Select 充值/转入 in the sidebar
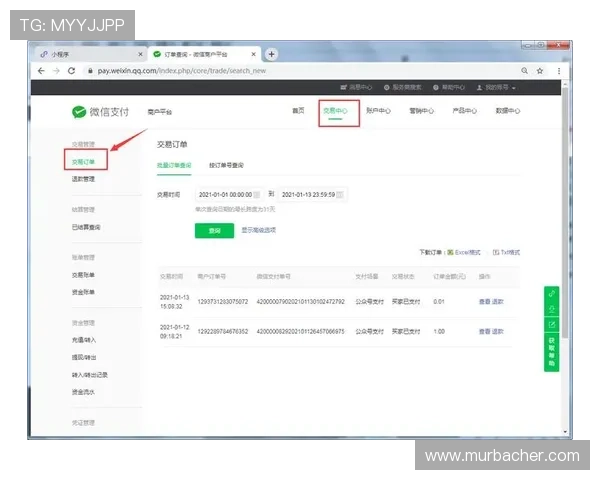 84,340
